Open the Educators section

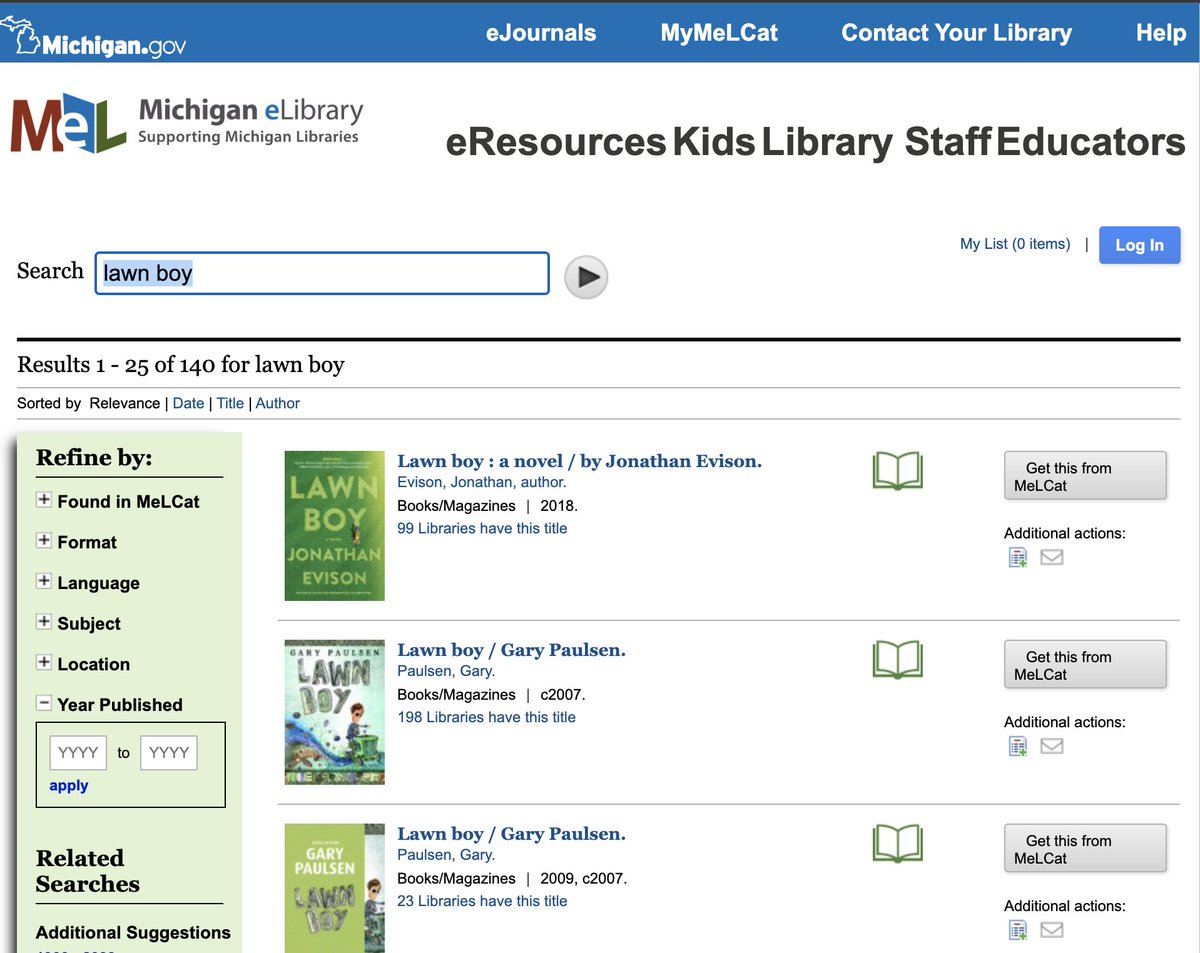click(x=1090, y=142)
